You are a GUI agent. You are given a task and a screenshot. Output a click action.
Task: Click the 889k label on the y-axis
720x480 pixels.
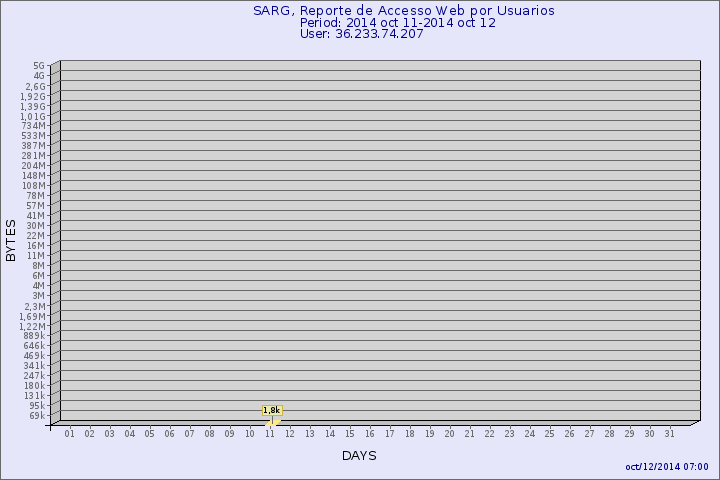34,336
